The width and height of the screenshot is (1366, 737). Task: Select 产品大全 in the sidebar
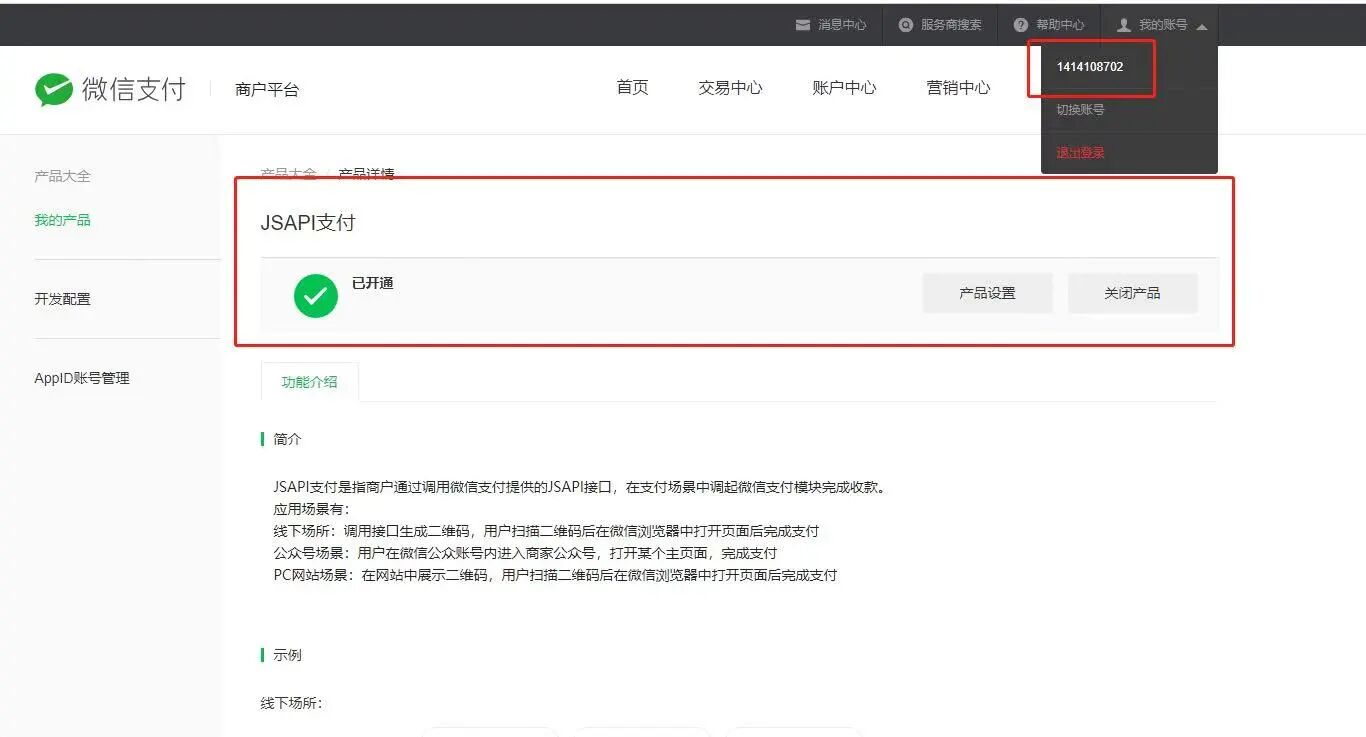pyautogui.click(x=62, y=176)
